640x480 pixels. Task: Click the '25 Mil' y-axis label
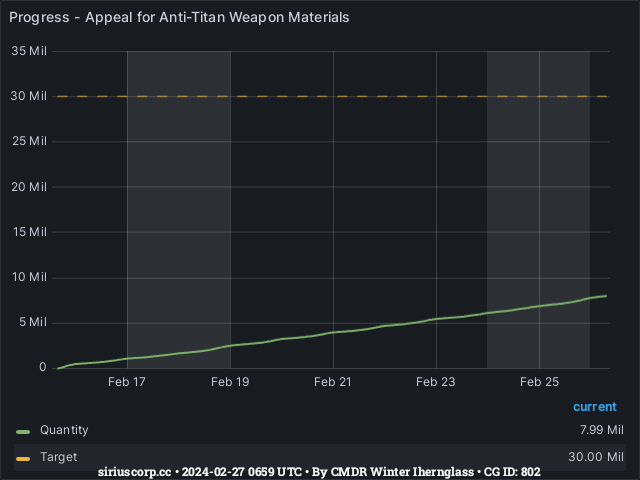tap(29, 141)
